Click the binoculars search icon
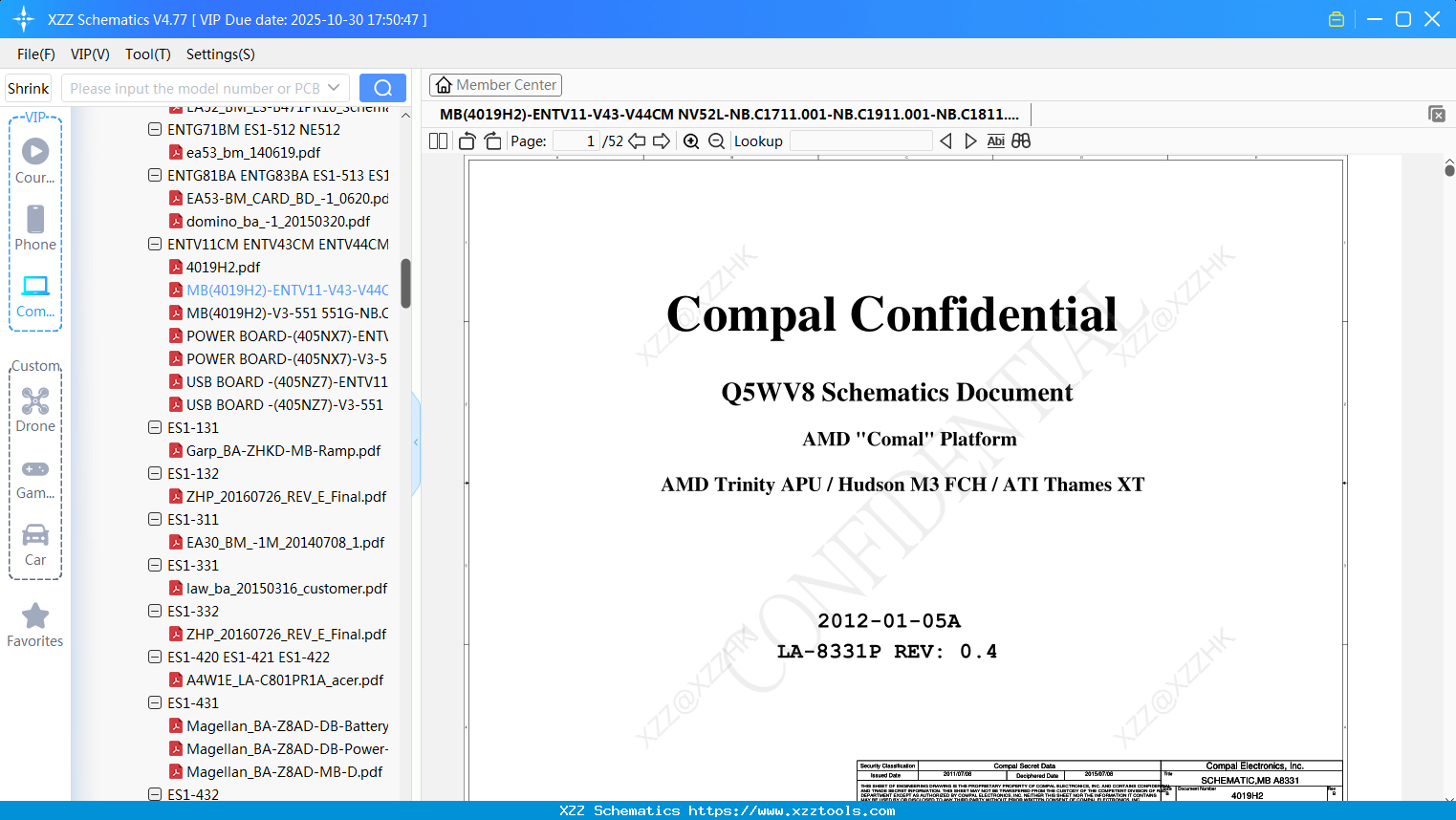Screen dimensions: 1456x820 [1021, 141]
